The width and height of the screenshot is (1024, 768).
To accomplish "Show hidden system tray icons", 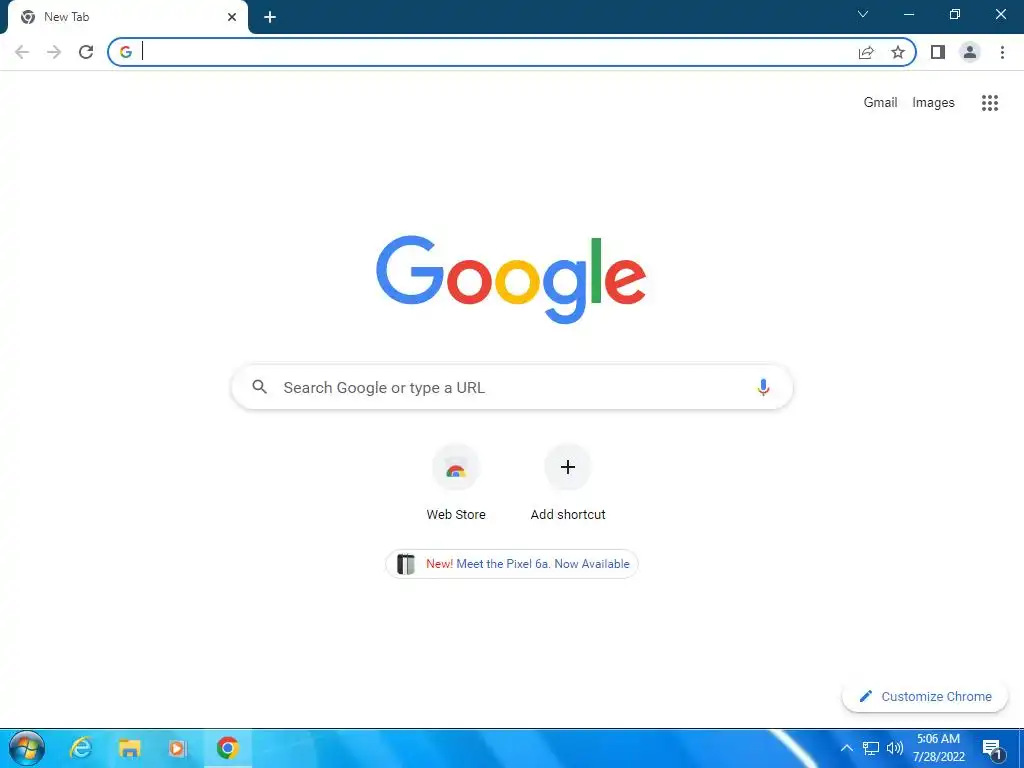I will [846, 748].
